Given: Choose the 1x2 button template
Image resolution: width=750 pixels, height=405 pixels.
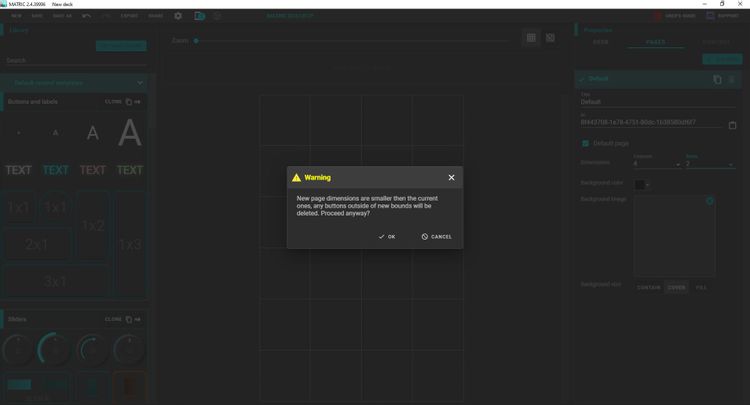Looking at the screenshot, I should point(93,226).
